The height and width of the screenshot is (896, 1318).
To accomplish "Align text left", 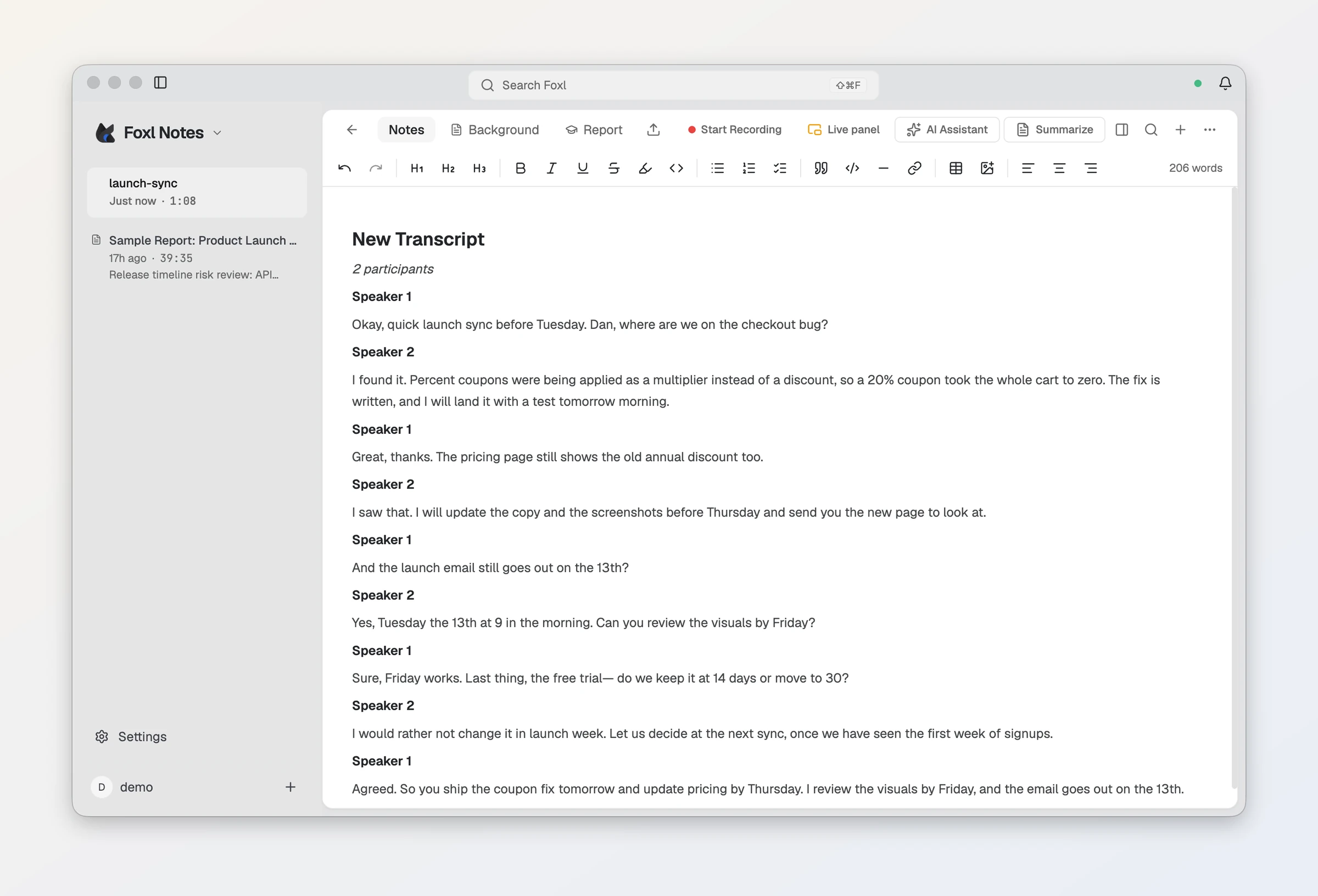I will point(1027,168).
